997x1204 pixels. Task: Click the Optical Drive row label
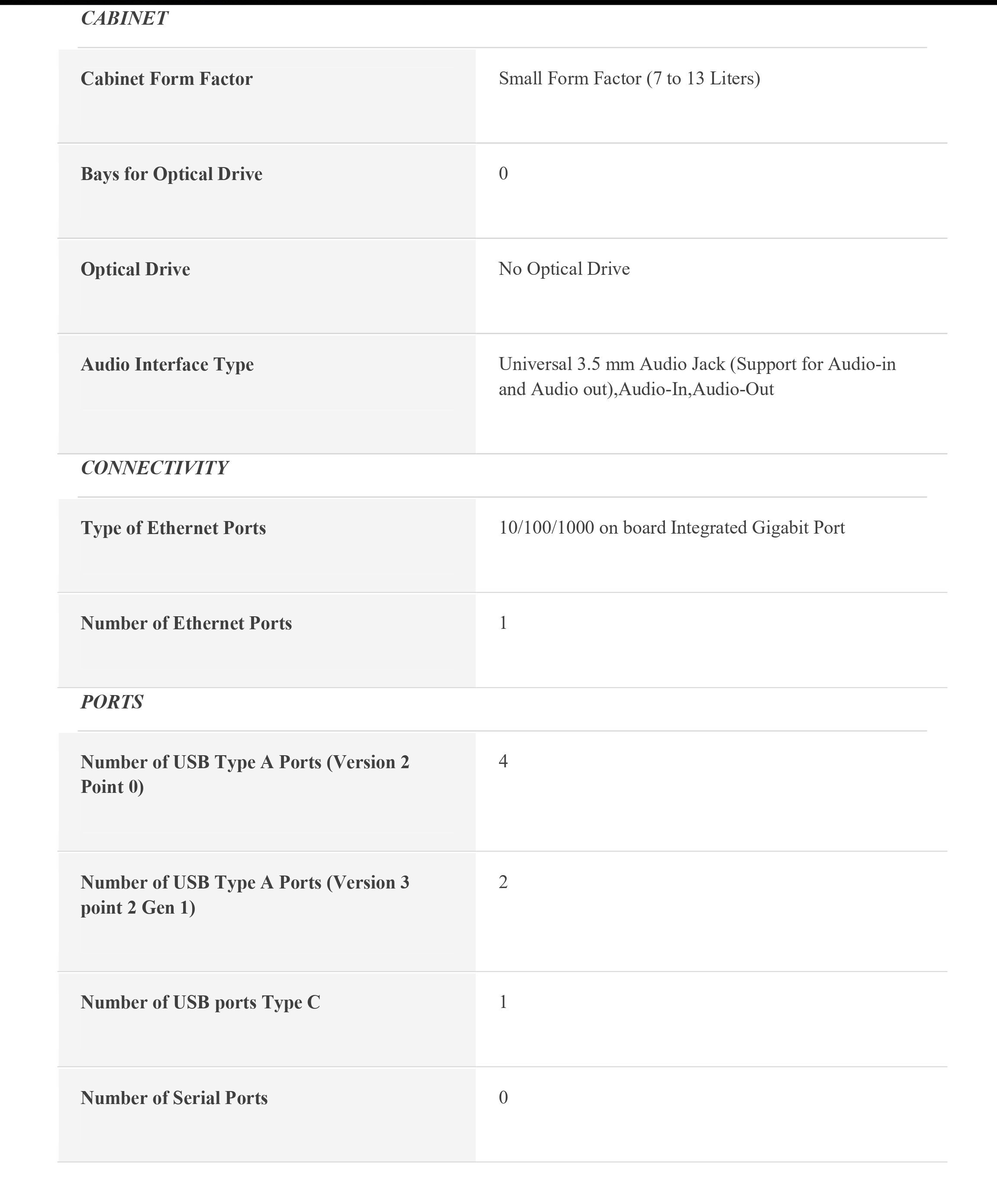click(136, 269)
